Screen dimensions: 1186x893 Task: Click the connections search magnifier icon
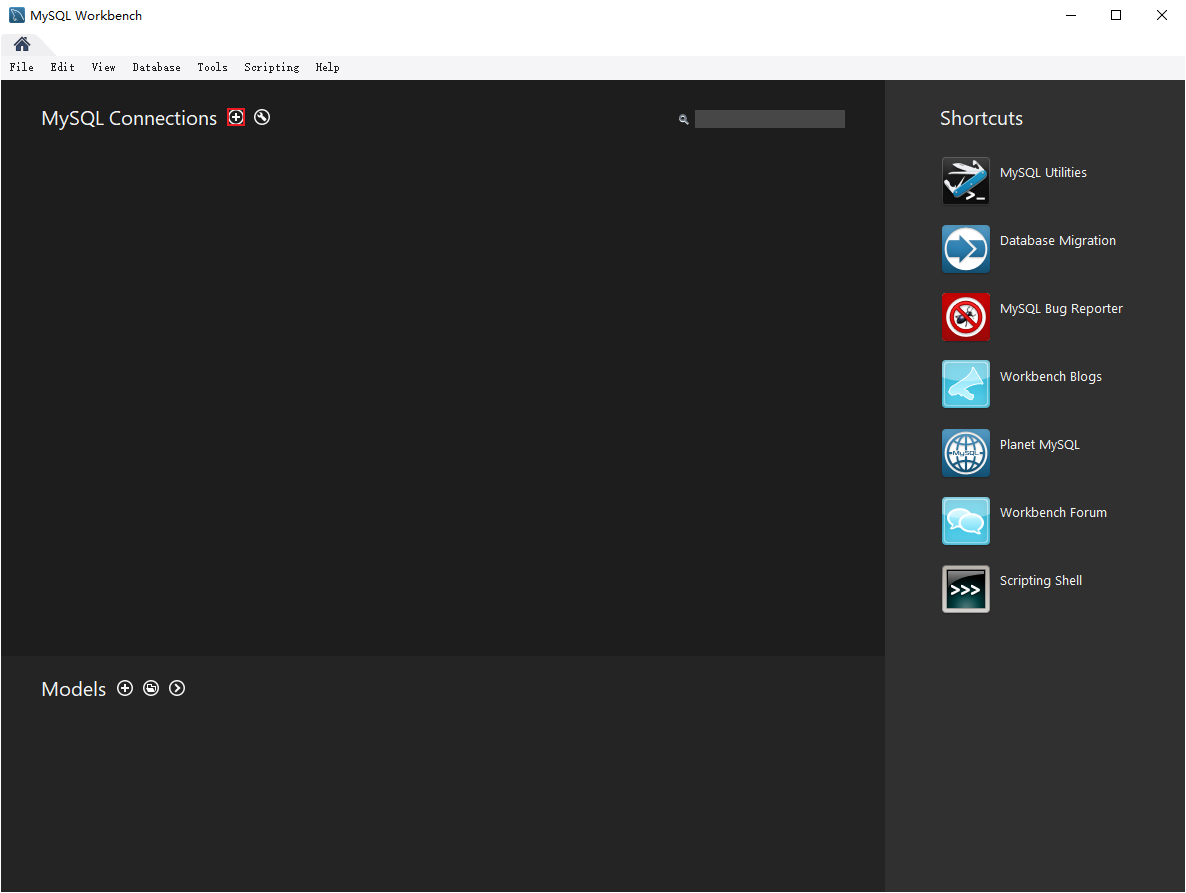684,119
